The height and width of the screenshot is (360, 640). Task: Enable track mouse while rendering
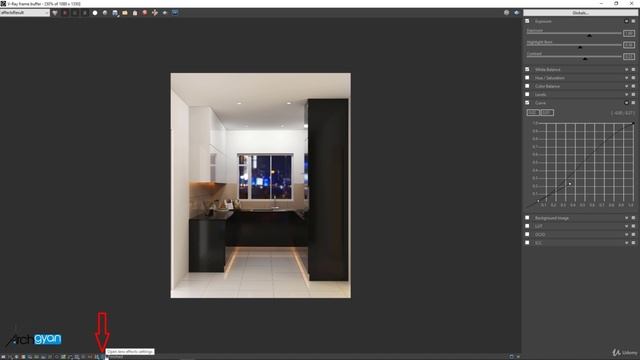point(155,13)
